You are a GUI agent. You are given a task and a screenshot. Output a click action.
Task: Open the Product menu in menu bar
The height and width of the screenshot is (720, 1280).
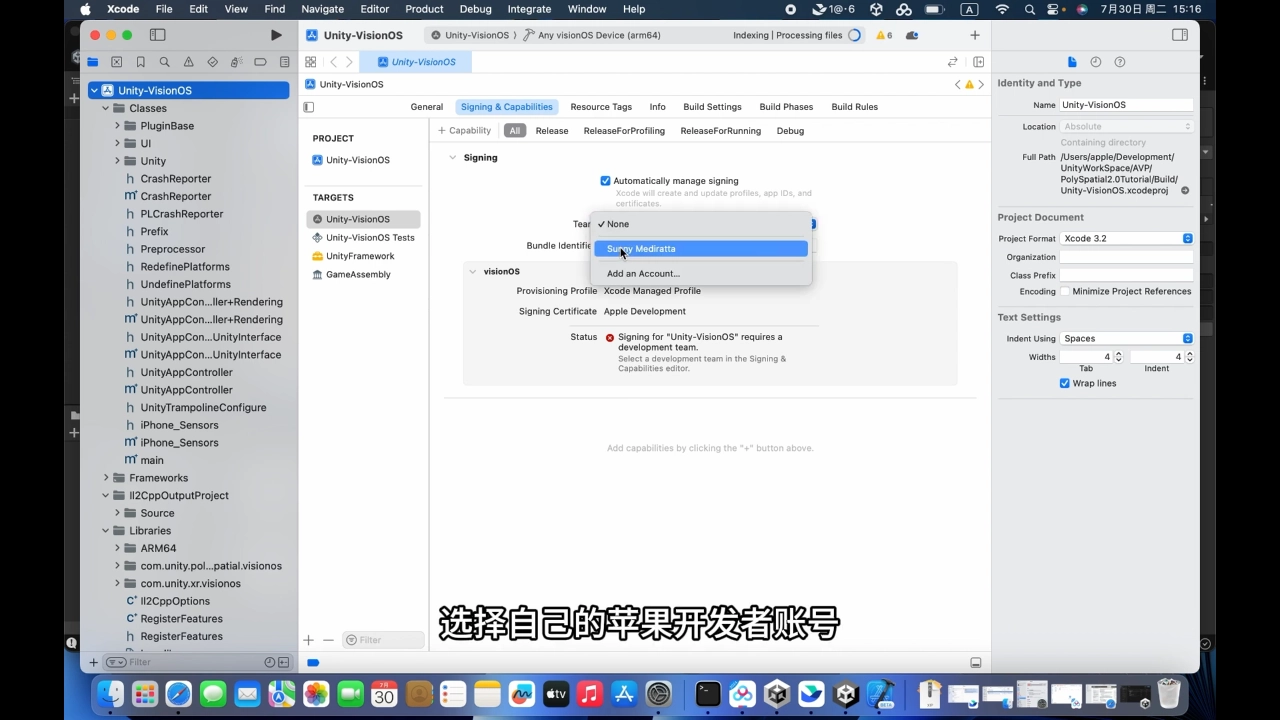(x=424, y=9)
